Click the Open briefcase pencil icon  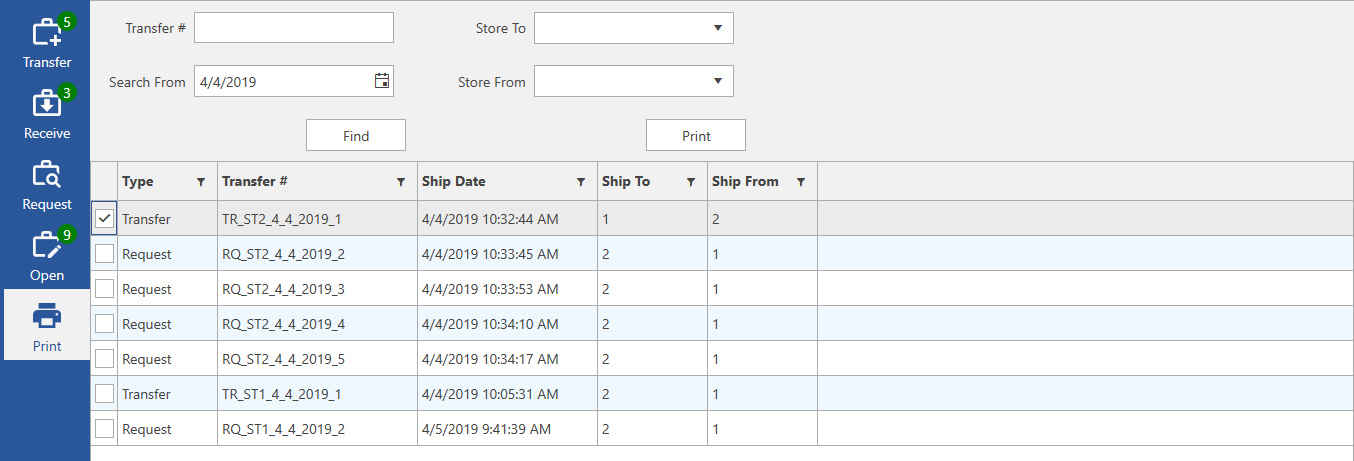[47, 247]
